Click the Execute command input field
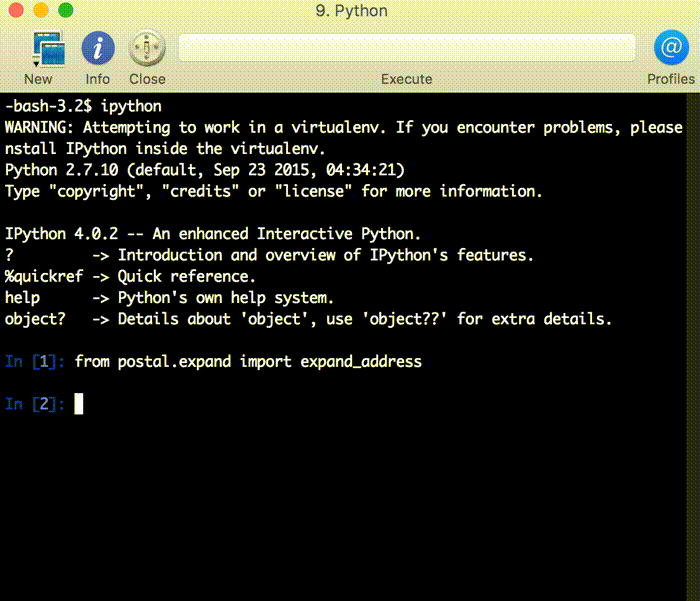700x601 pixels. [x=406, y=48]
